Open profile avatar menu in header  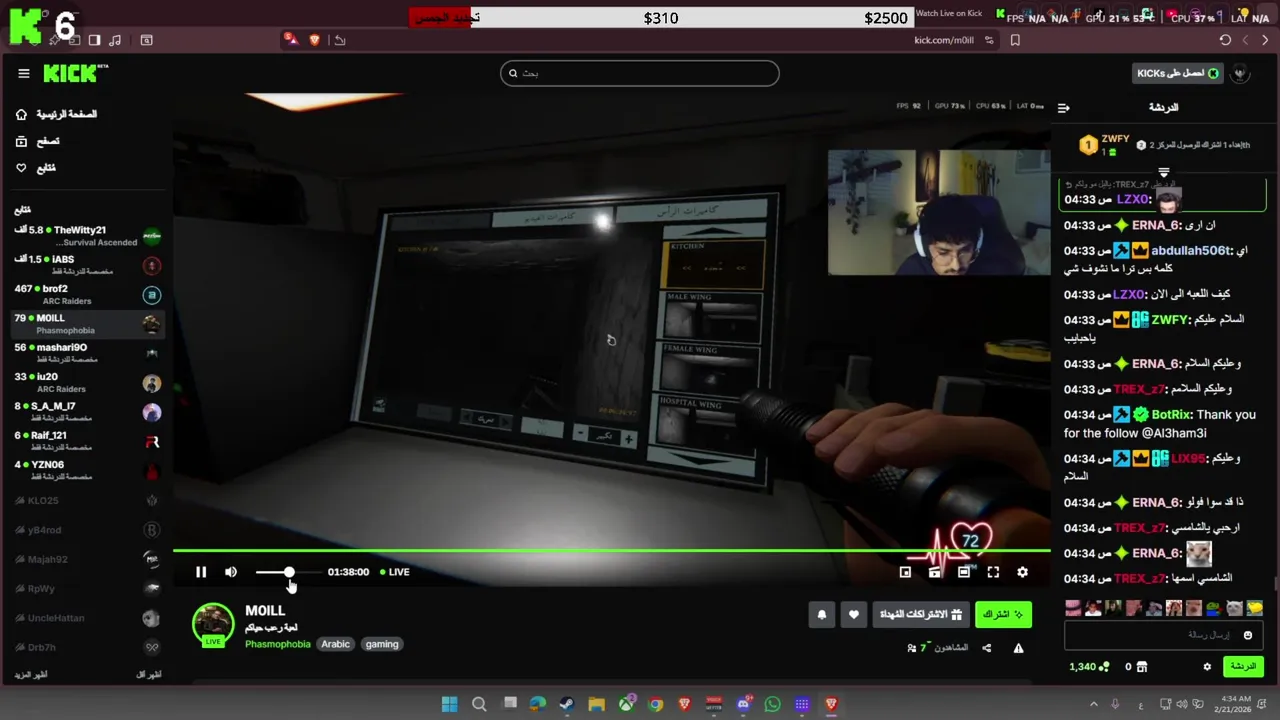[x=1240, y=73]
